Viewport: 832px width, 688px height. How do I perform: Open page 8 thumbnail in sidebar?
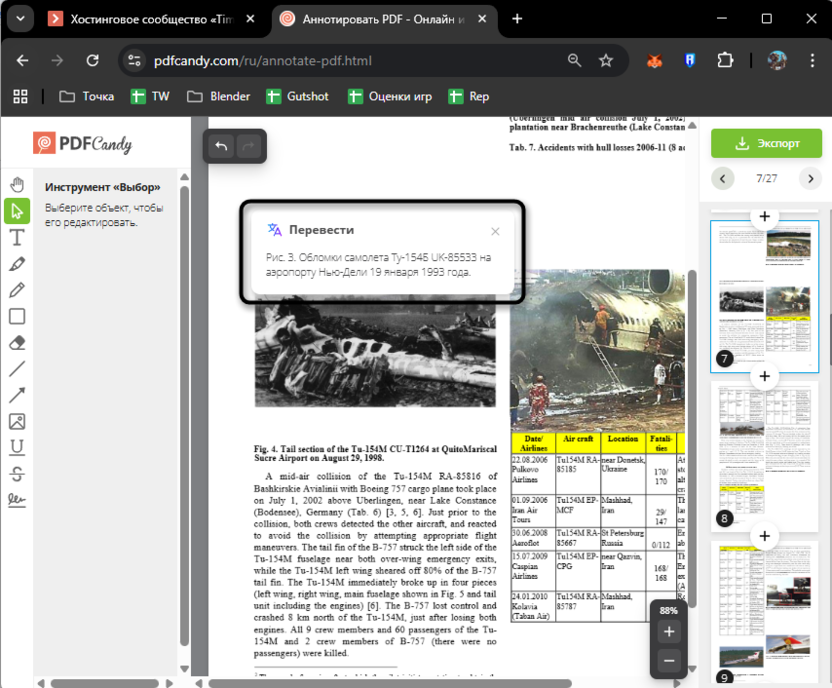[765, 453]
